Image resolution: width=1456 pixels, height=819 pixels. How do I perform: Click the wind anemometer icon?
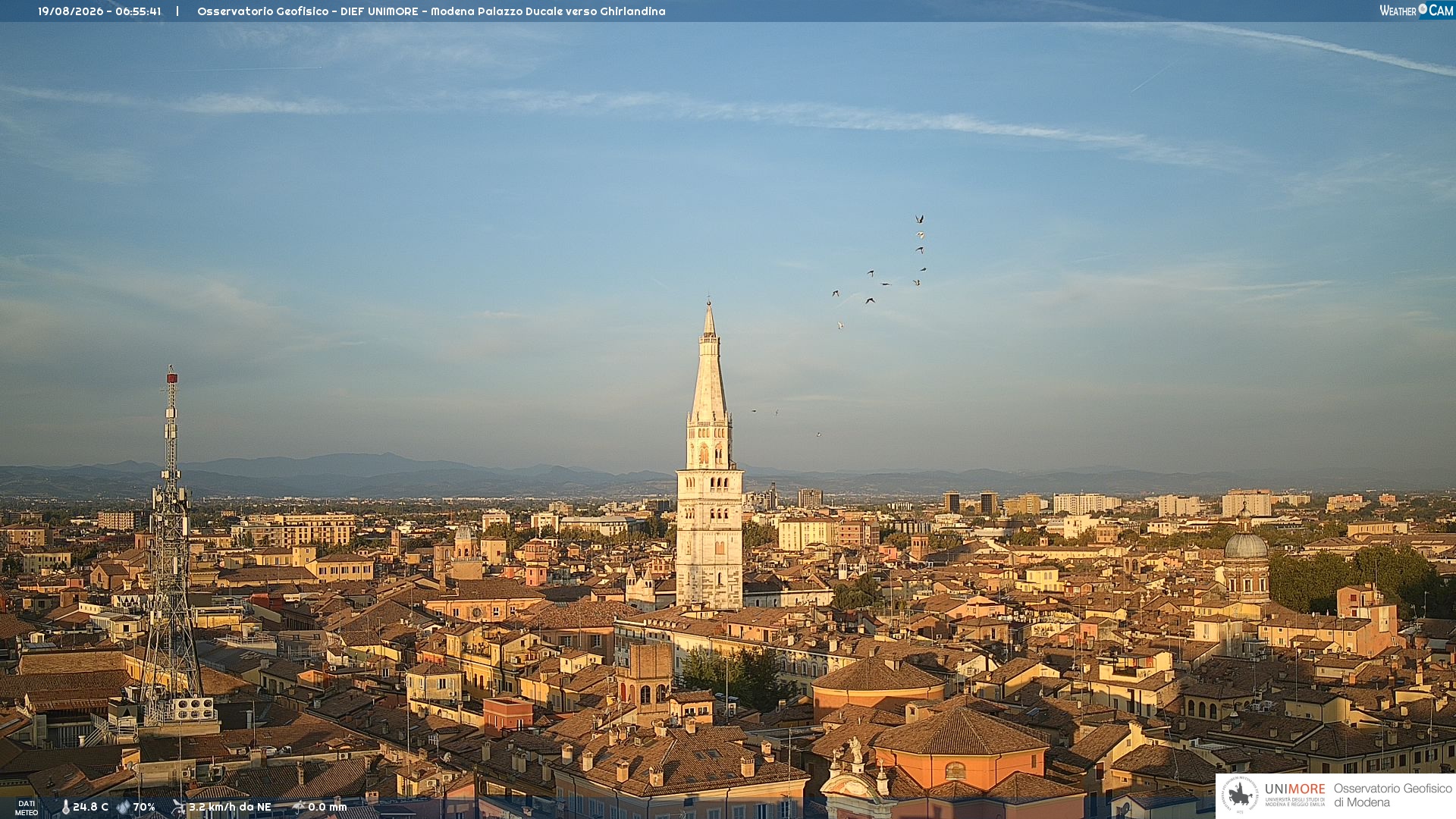coord(178,807)
